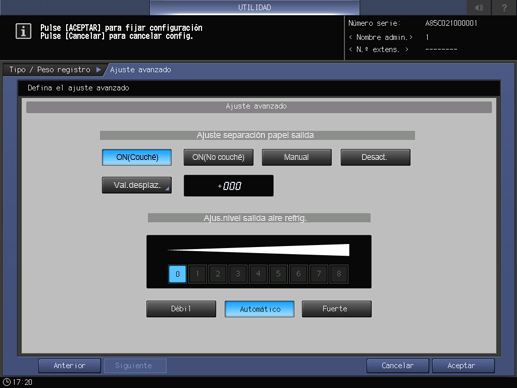This screenshot has width=517, height=388.
Task: Select air level 7
Action: coord(319,274)
